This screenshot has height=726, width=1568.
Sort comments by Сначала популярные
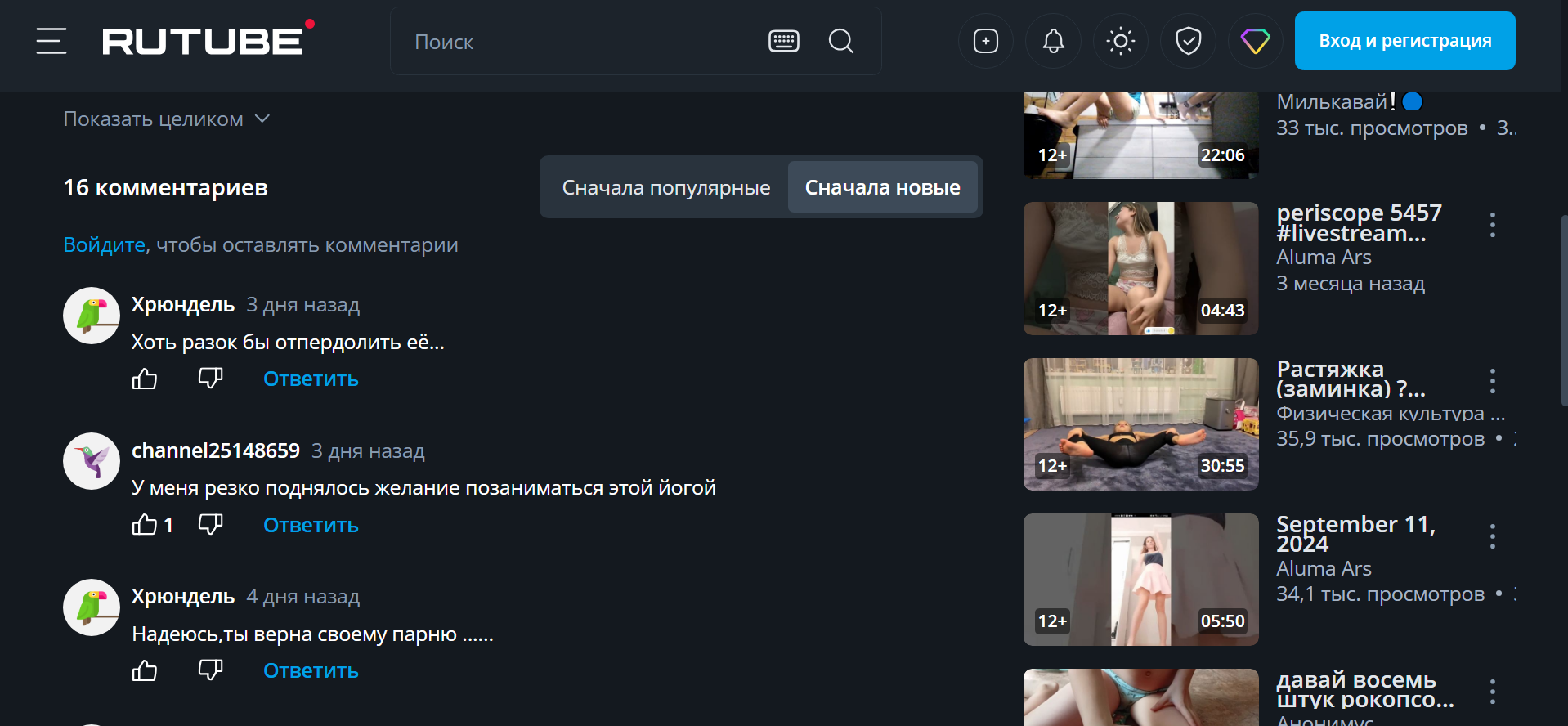[666, 187]
